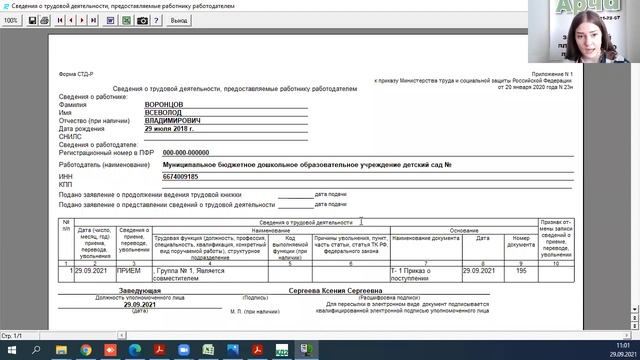Open the Windows Start menu
Screen dimensions: 640x360
(12, 350)
